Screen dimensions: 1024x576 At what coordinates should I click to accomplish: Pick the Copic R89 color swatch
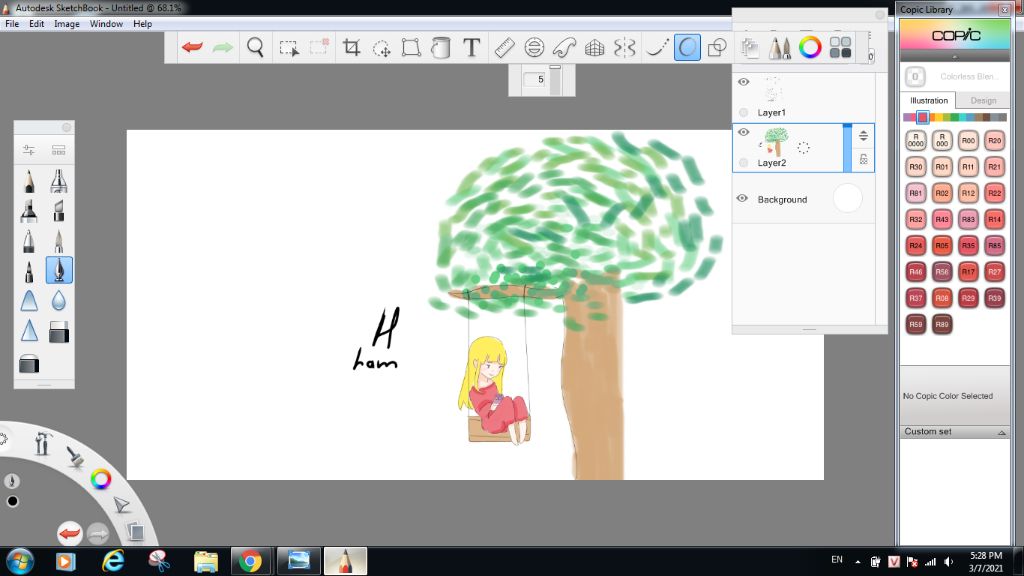coord(942,324)
